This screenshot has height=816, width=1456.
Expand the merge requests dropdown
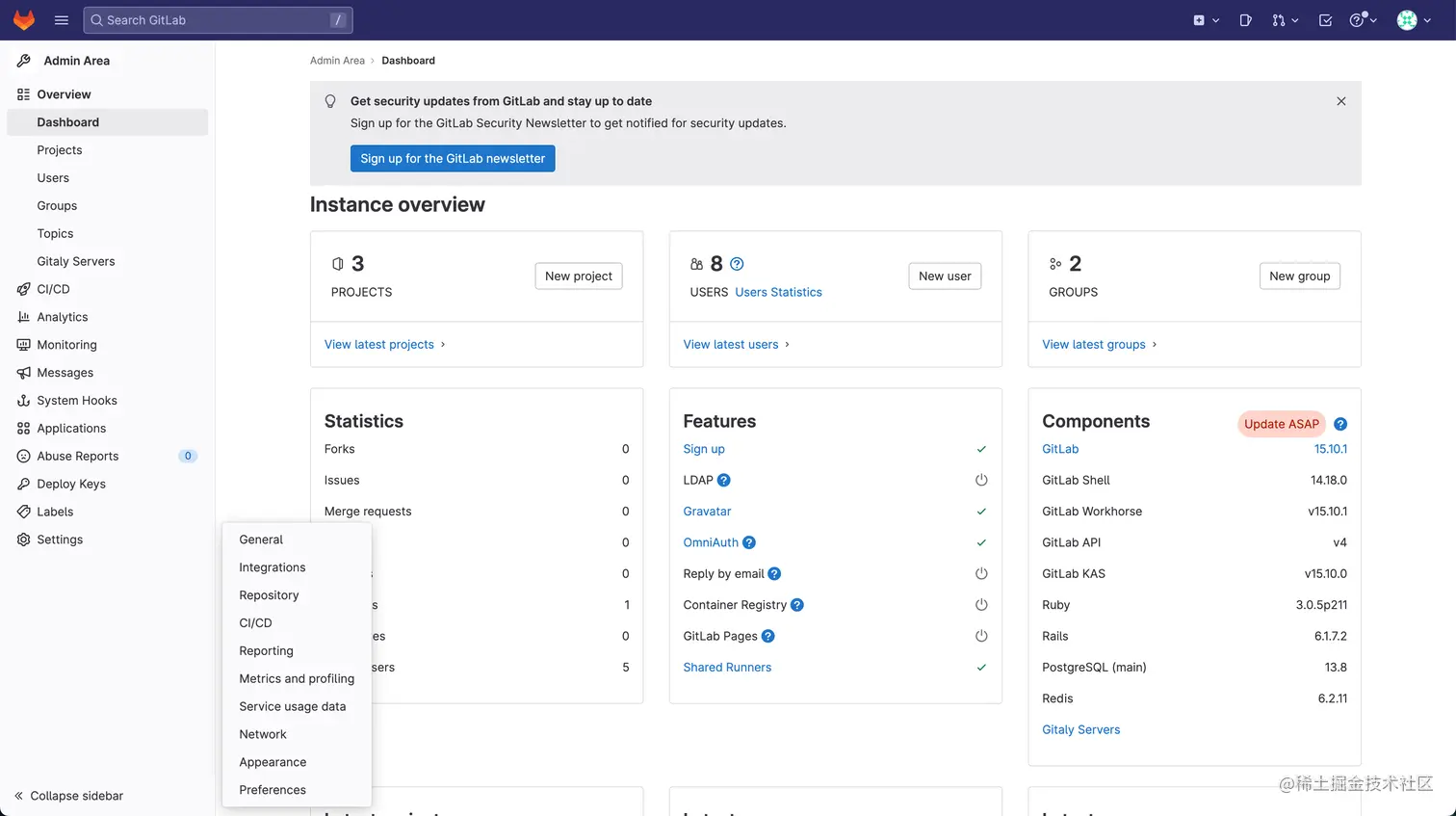1285,20
